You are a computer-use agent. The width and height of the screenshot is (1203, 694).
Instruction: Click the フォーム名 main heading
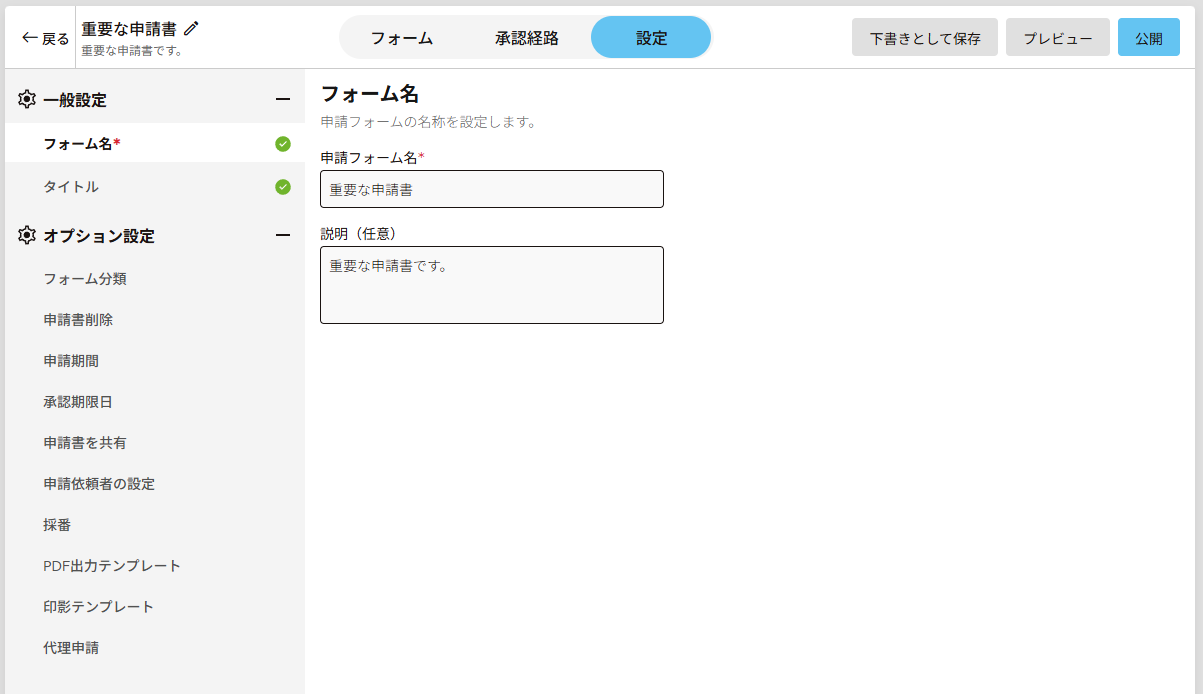369,95
